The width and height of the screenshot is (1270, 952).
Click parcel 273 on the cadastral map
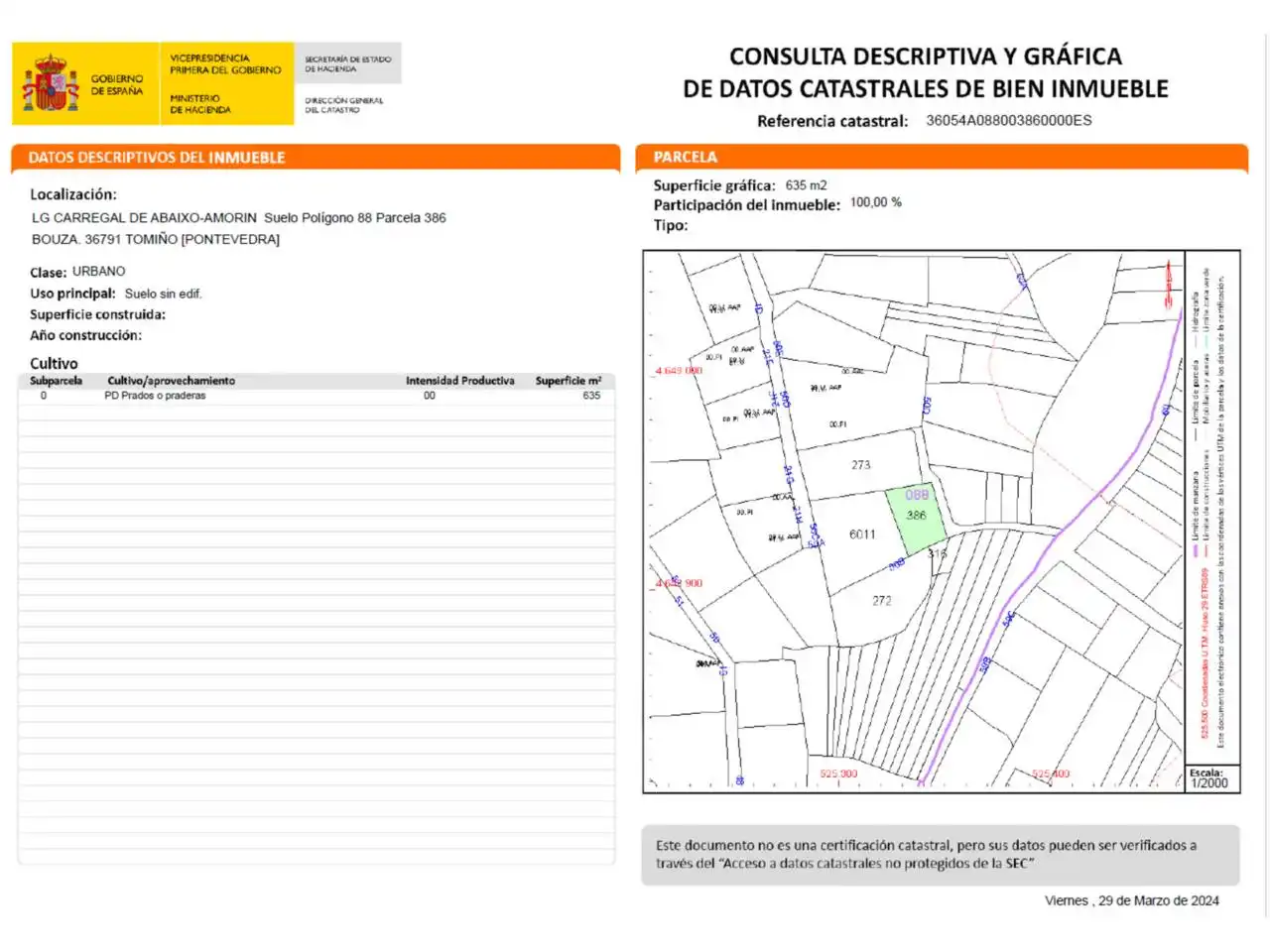click(860, 465)
